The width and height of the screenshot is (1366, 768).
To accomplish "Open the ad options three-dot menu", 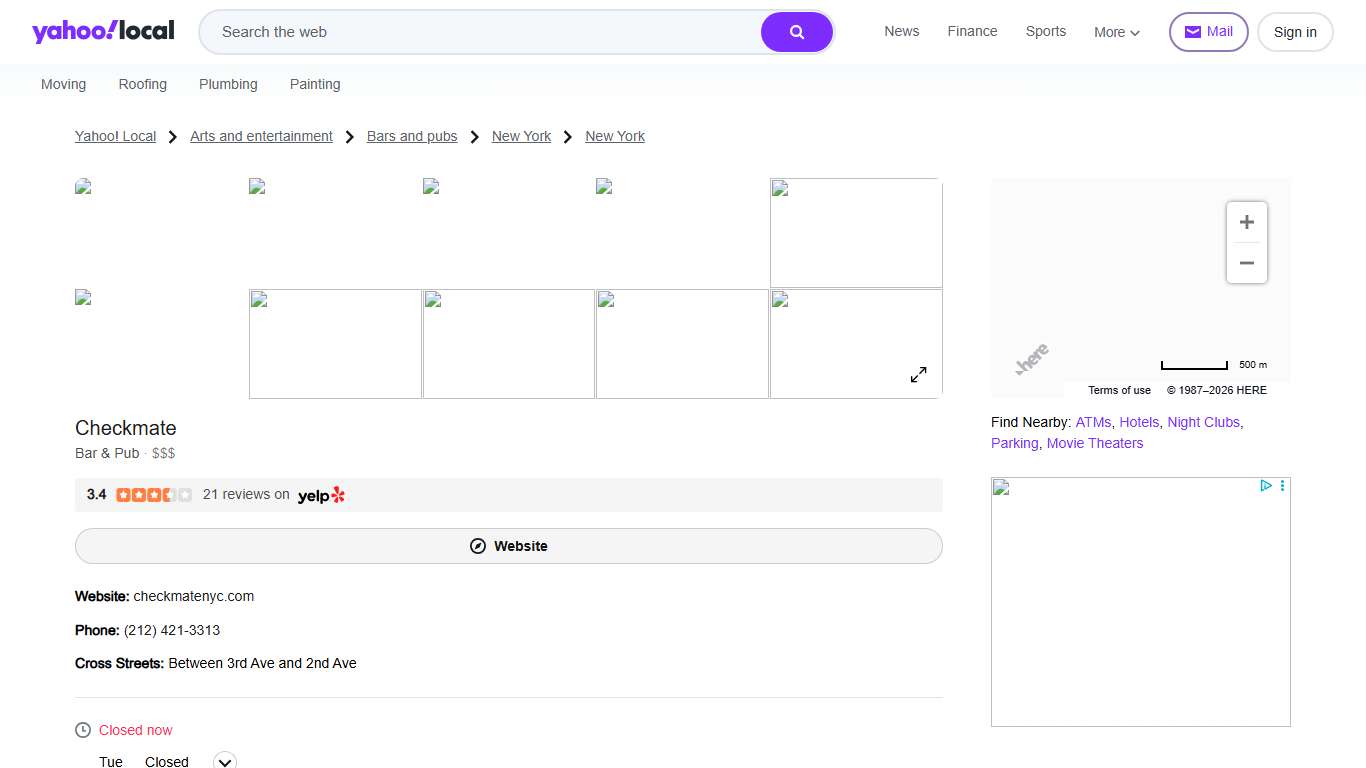I will click(1282, 486).
